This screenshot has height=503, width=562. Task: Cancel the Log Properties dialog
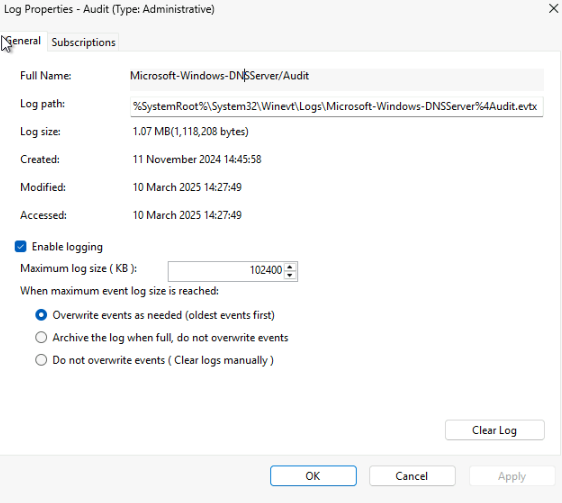tap(412, 476)
